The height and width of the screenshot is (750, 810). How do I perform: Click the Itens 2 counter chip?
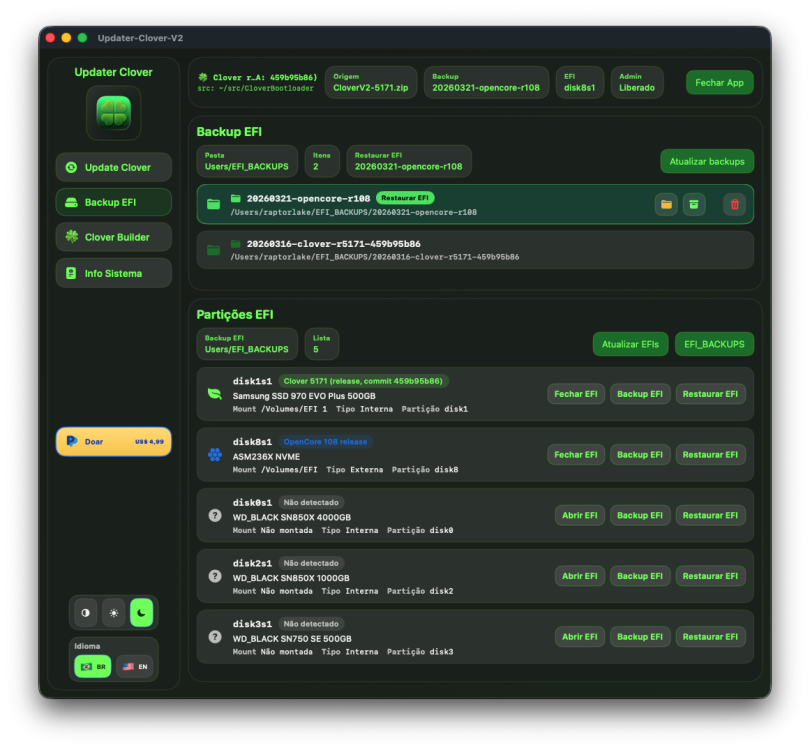(x=322, y=162)
